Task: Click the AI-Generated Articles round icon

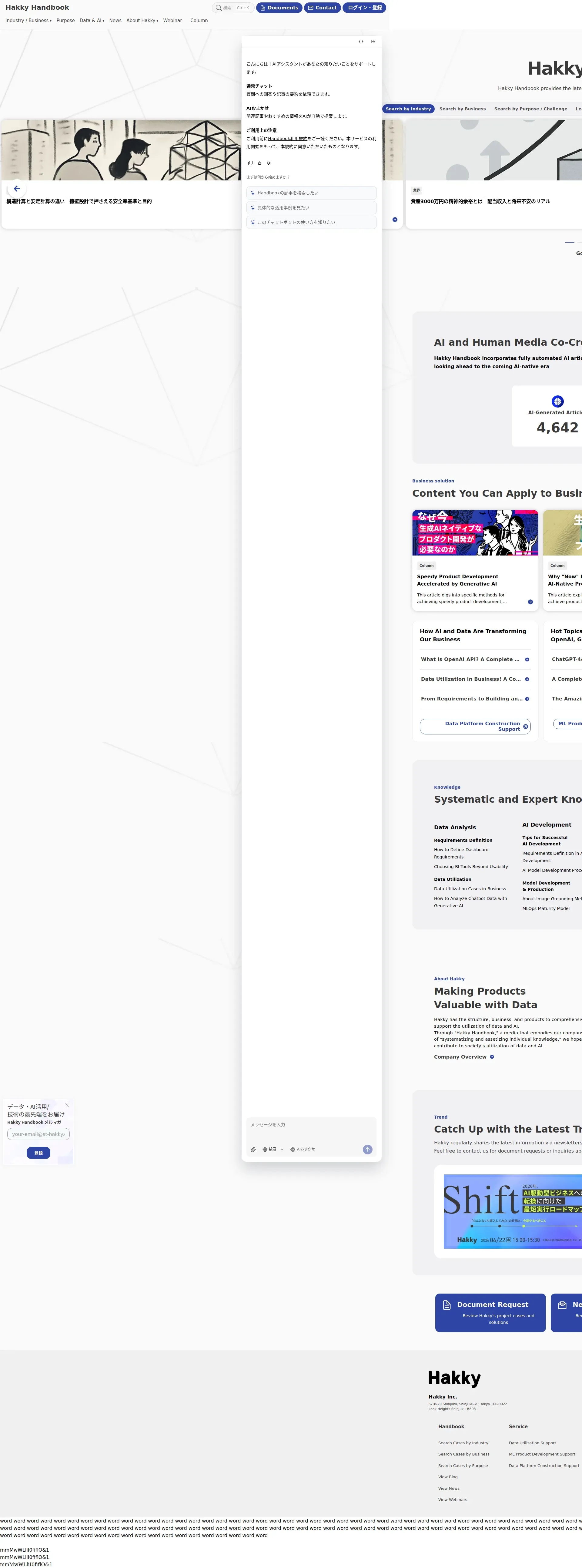Action: 558,401
